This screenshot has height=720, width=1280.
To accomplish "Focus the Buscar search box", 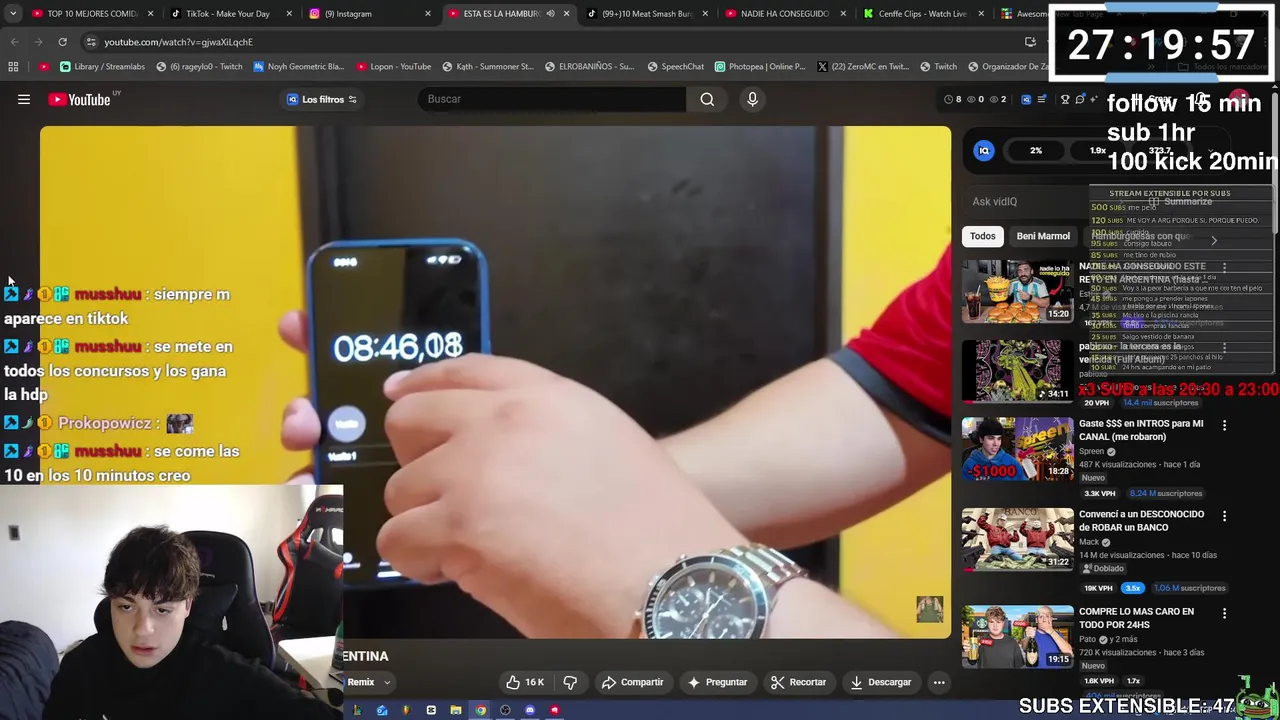I will (552, 99).
